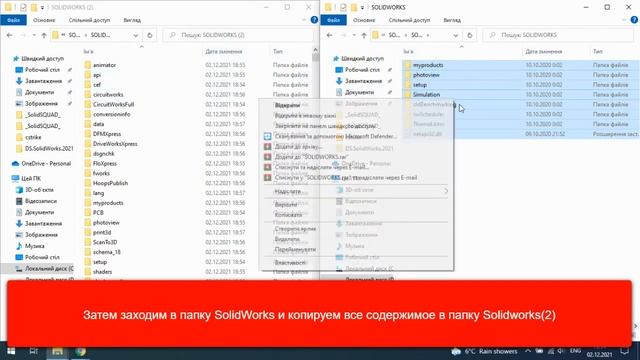This screenshot has width=640, height=360.
Task: Choose Видалити in the context menu
Action: coord(287,239)
